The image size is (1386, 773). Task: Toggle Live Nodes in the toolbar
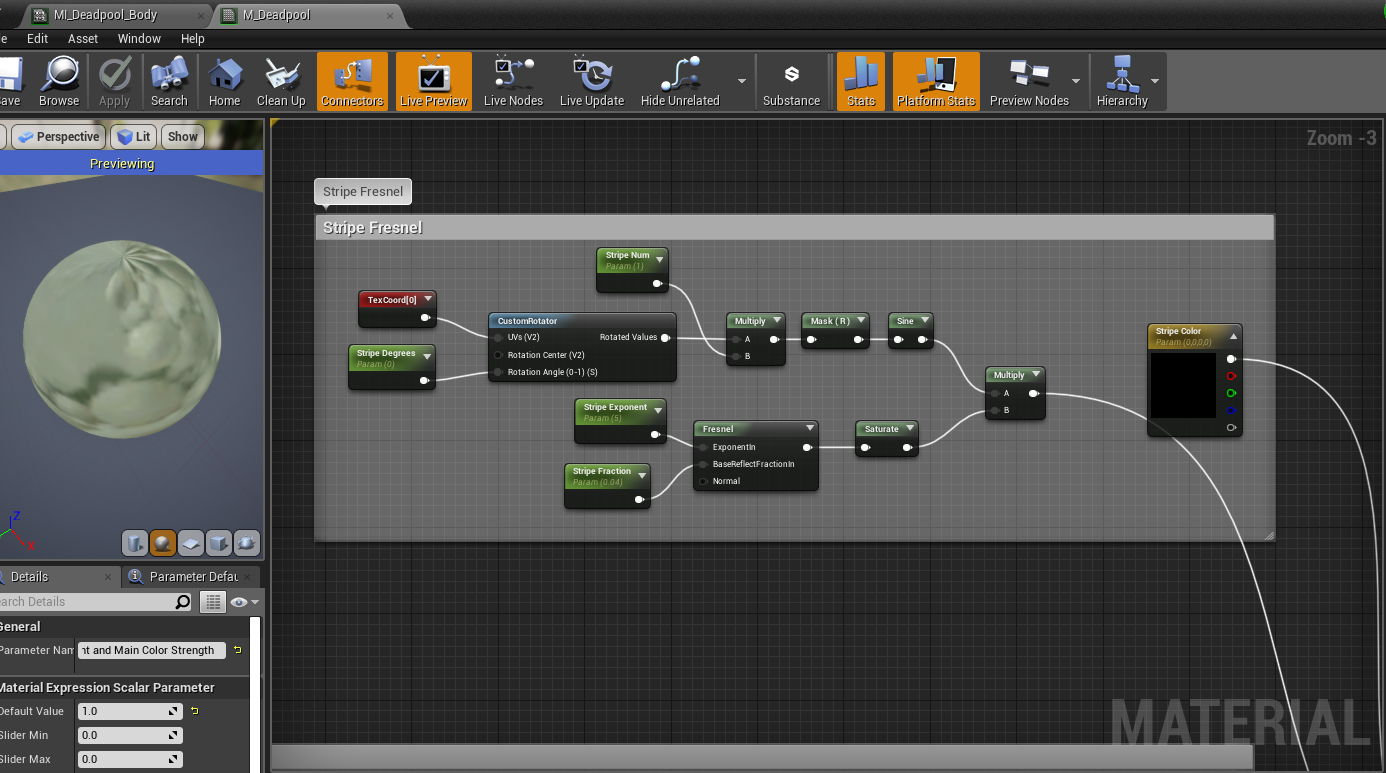pyautogui.click(x=513, y=81)
